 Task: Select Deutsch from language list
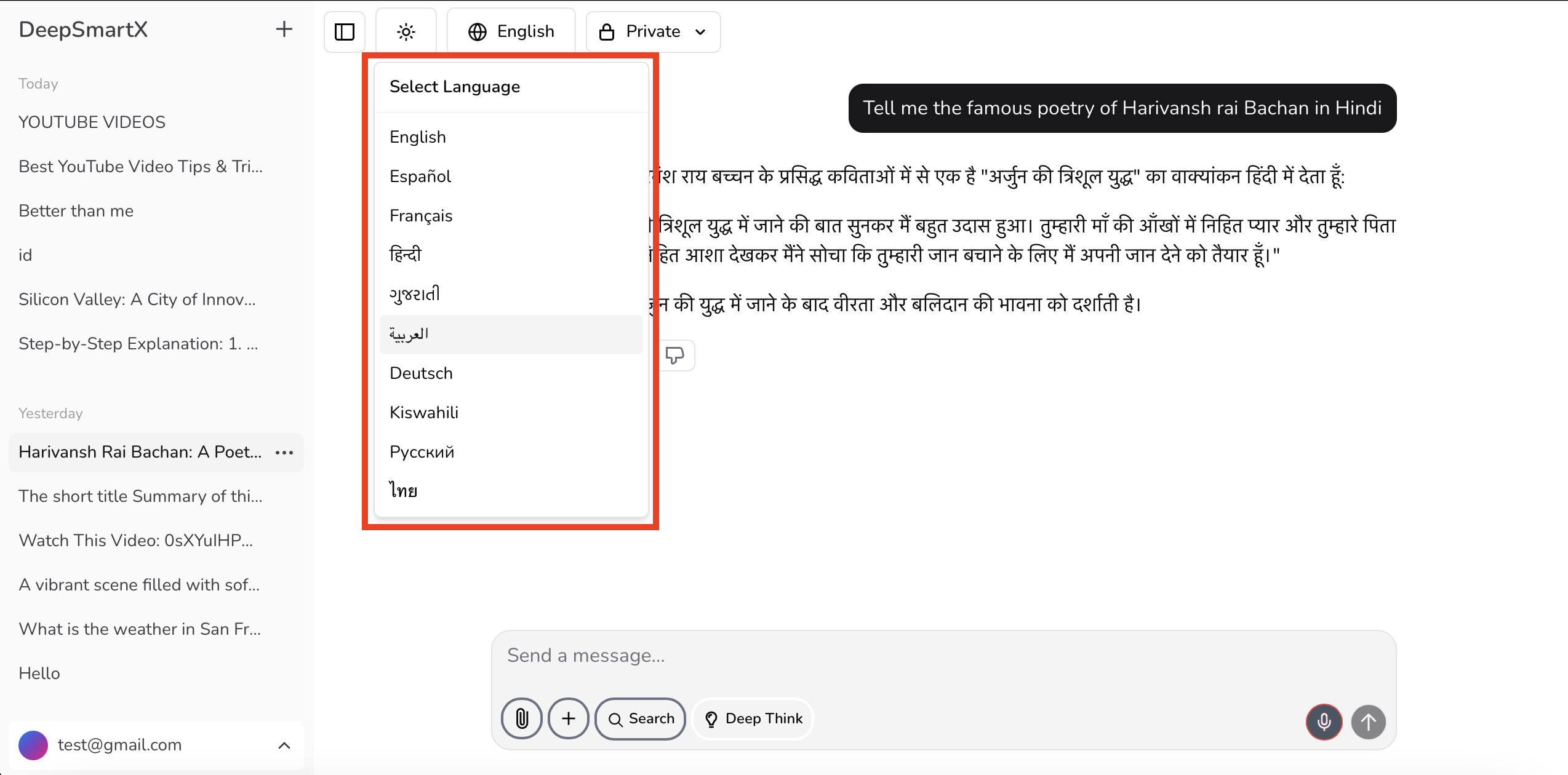click(421, 373)
